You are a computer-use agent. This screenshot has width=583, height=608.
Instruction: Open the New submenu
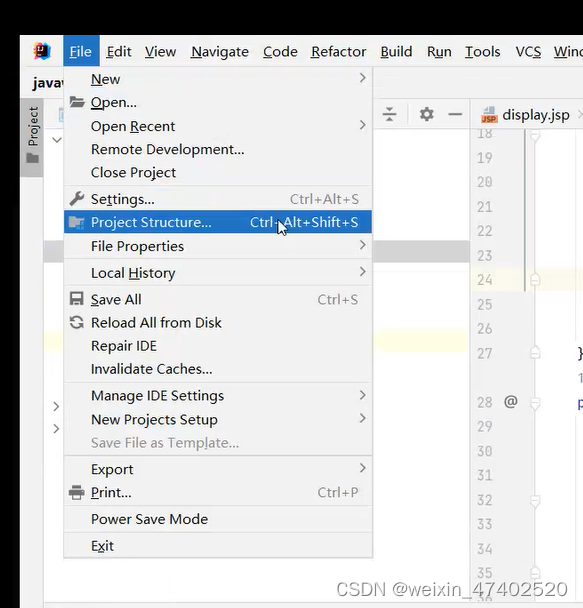pos(218,79)
